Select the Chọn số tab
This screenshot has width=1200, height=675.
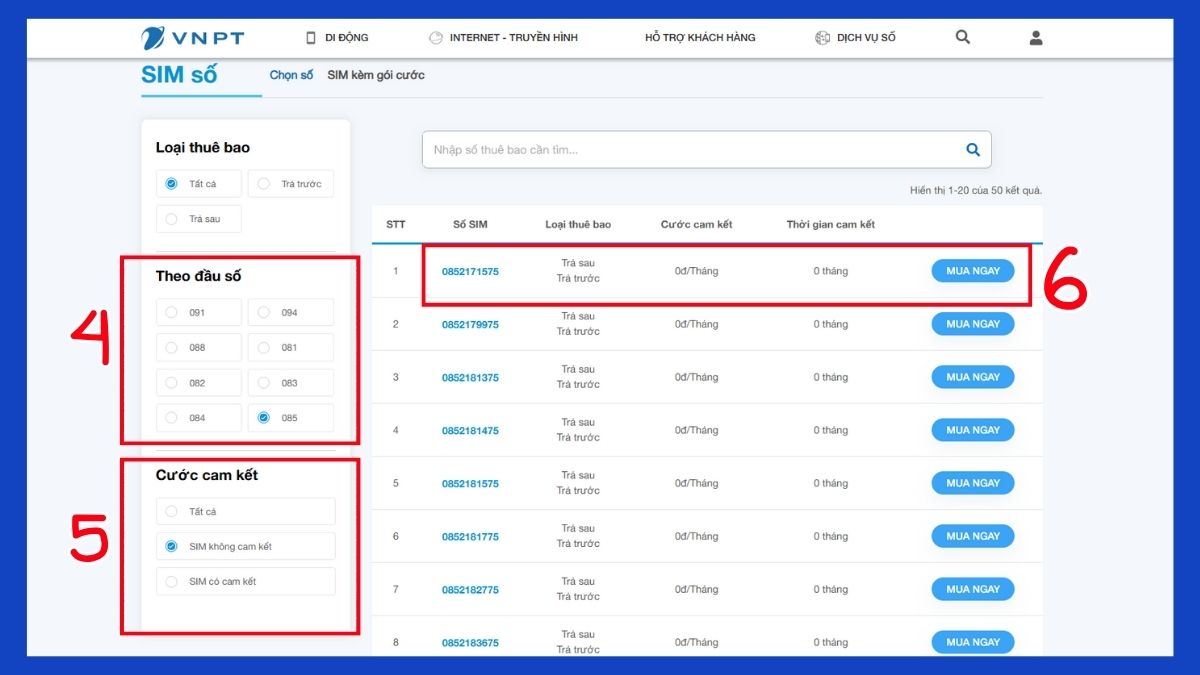click(x=291, y=75)
